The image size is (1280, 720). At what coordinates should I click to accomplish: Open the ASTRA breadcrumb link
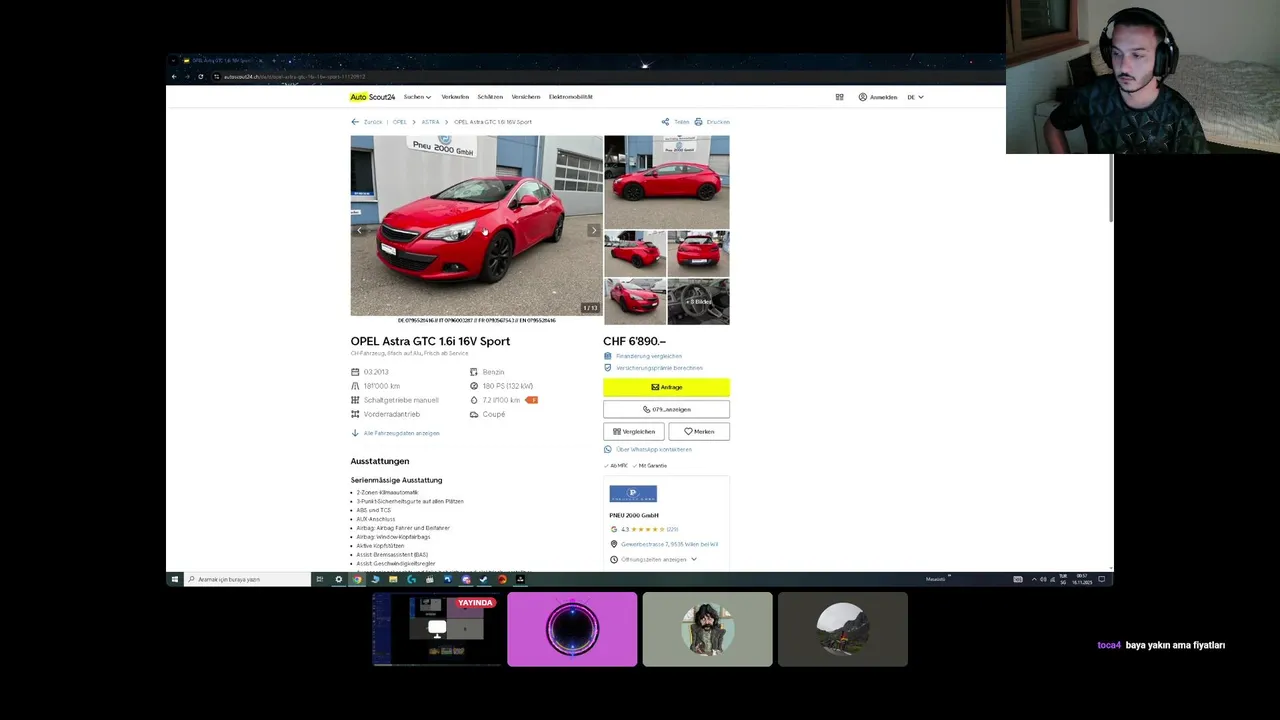point(430,122)
